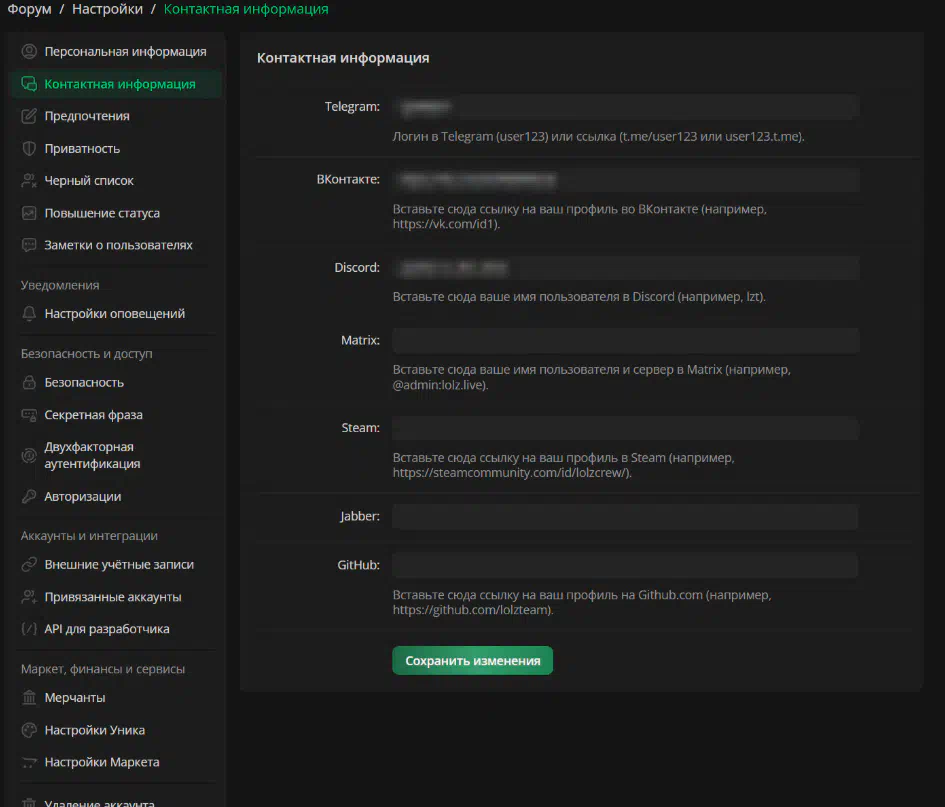Image resolution: width=945 pixels, height=807 pixels.
Task: Click the chain link icon for Внешние учётные записи
Action: 29,565
